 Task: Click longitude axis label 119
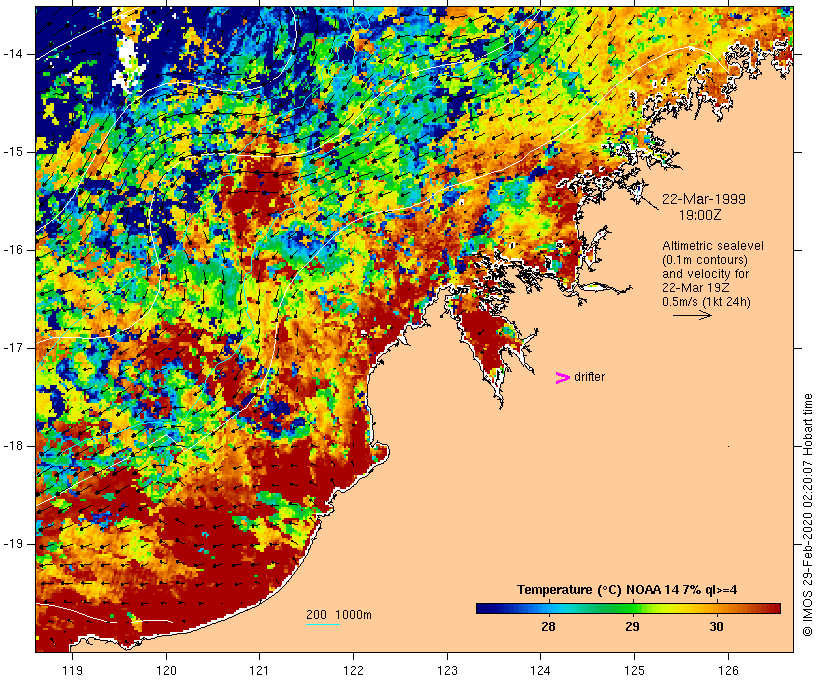(72, 670)
